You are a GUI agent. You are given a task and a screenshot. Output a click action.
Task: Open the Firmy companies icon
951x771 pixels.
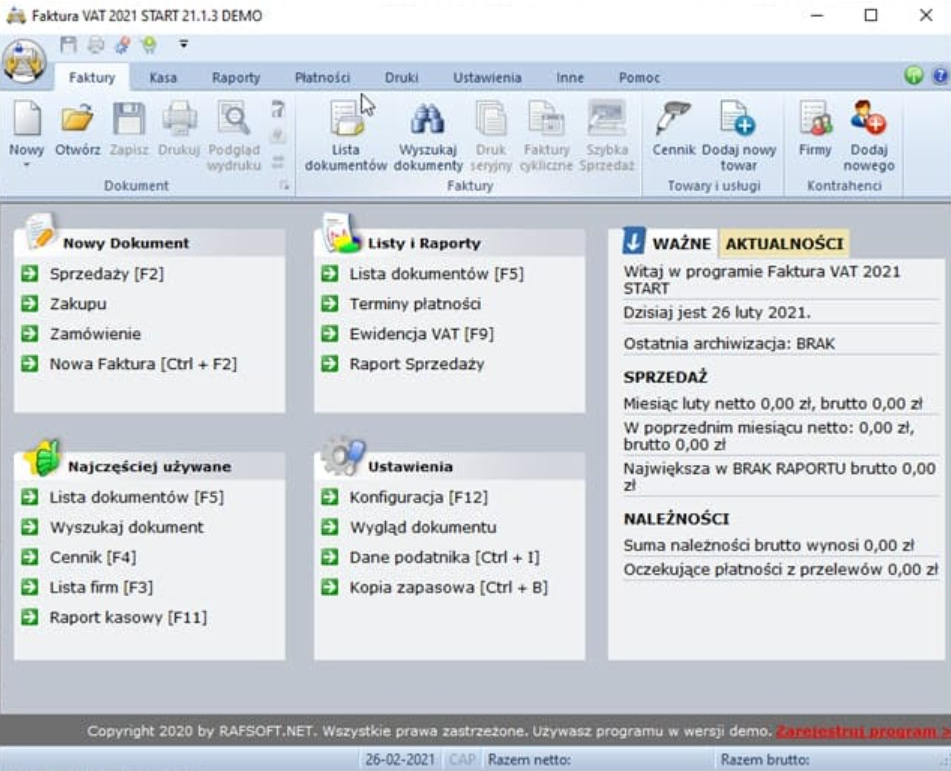(x=815, y=124)
